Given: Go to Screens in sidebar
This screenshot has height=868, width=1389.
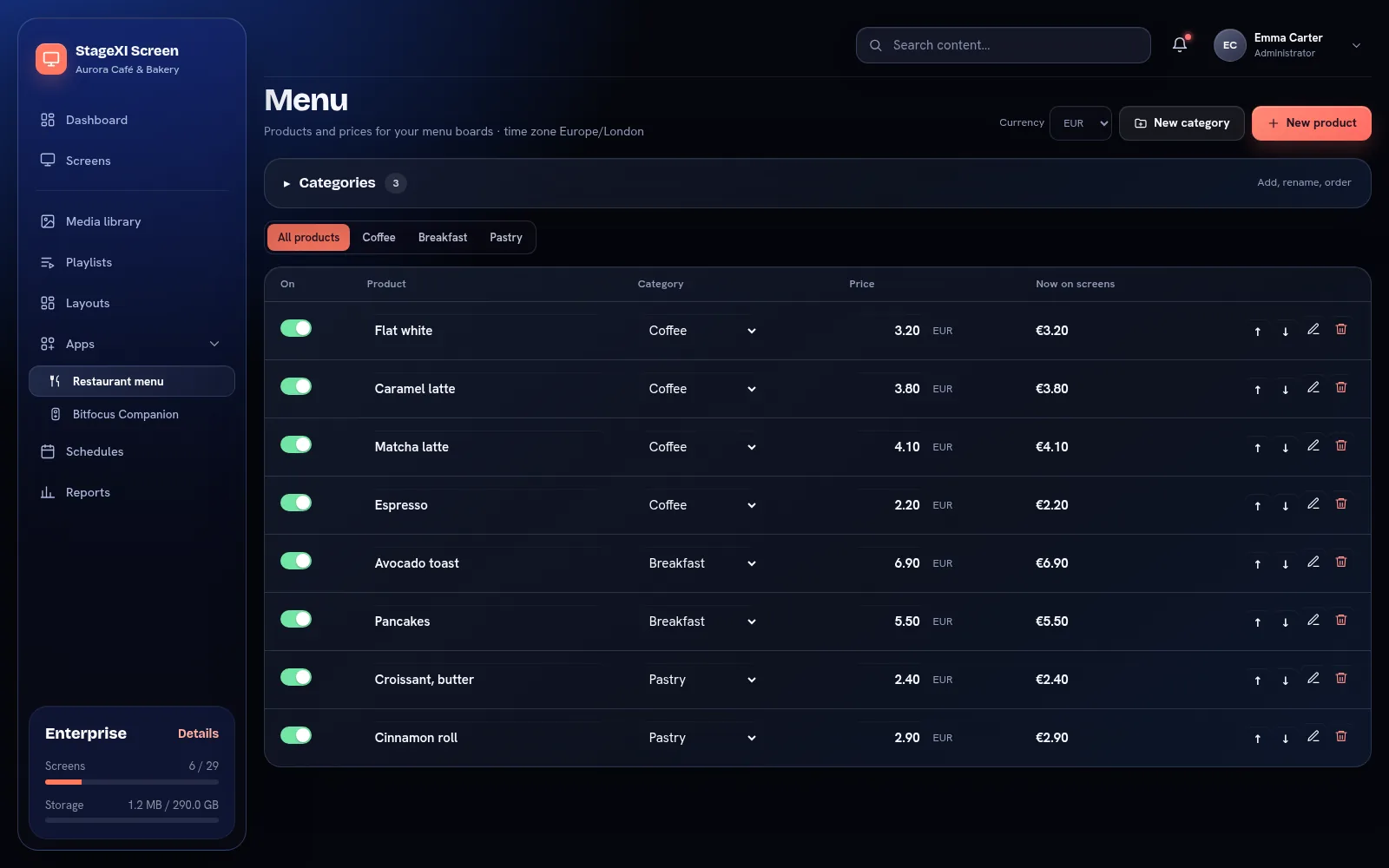Looking at the screenshot, I should 132,161.
